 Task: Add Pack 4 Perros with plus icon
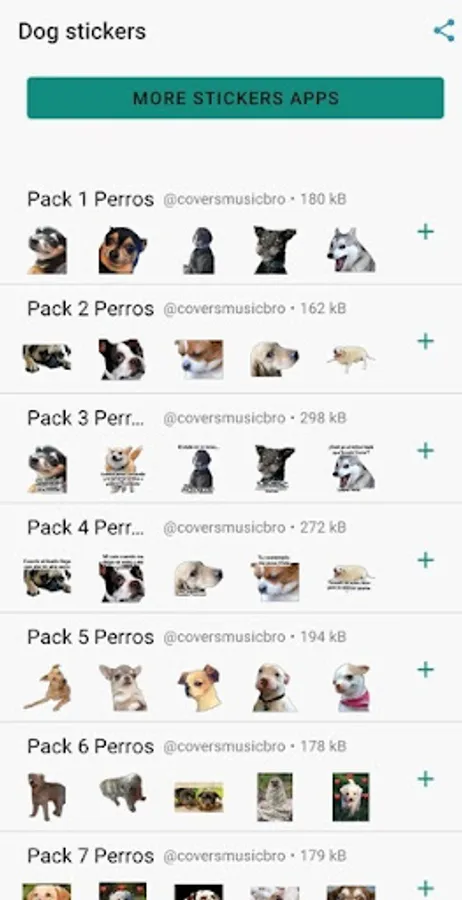(x=425, y=560)
